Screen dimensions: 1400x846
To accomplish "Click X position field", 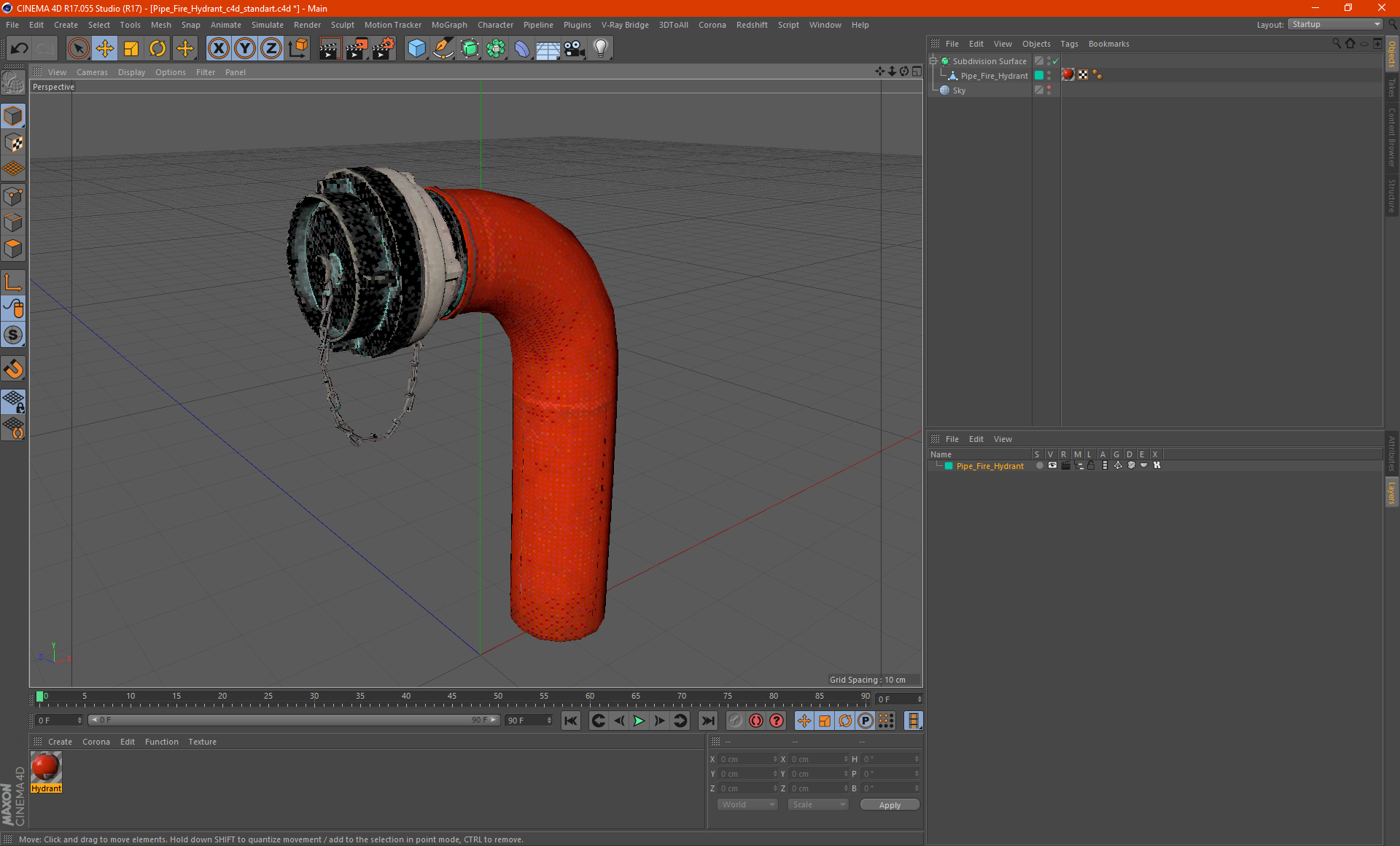I will (747, 759).
